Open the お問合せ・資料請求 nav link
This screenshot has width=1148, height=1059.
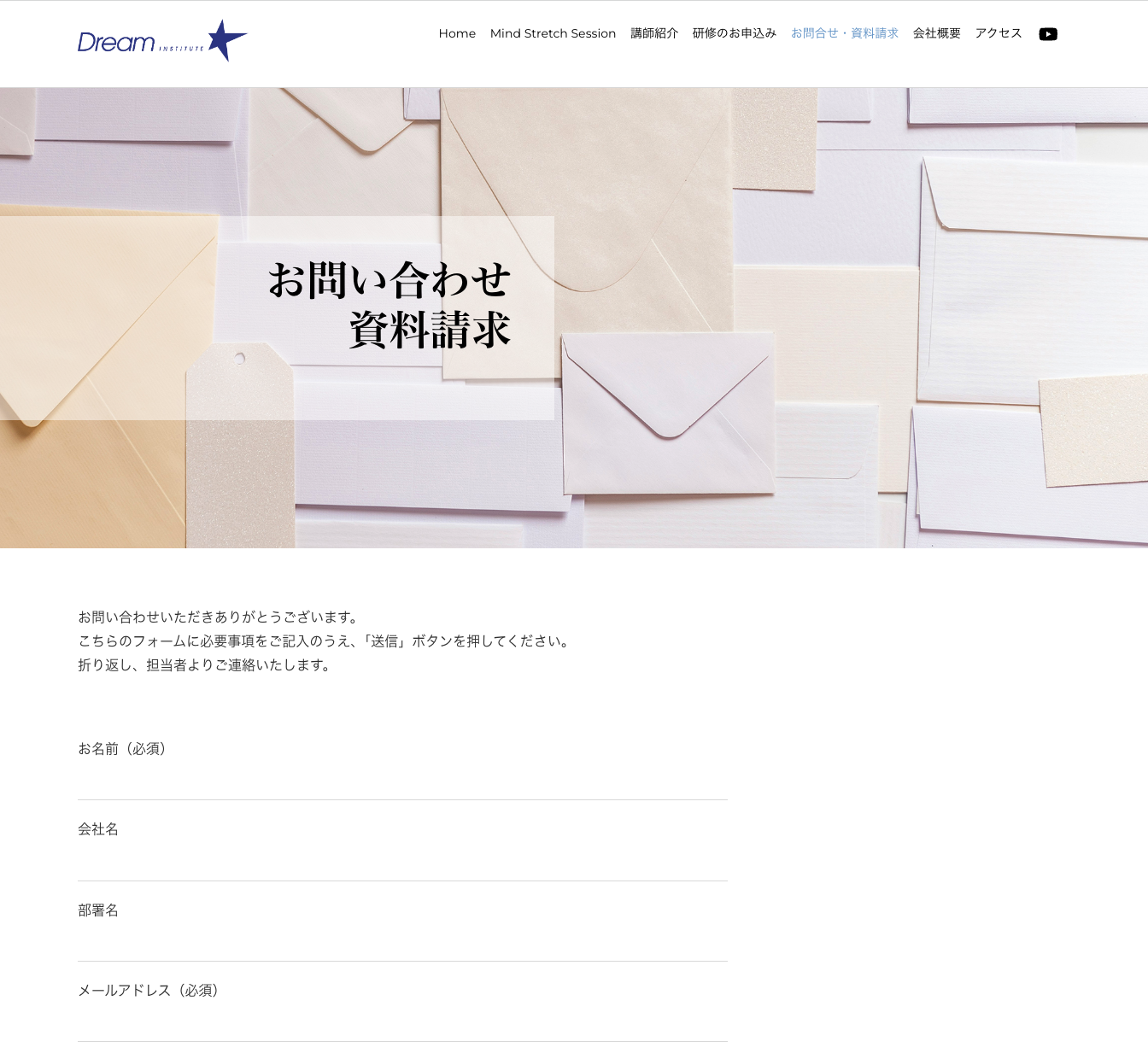coord(845,33)
